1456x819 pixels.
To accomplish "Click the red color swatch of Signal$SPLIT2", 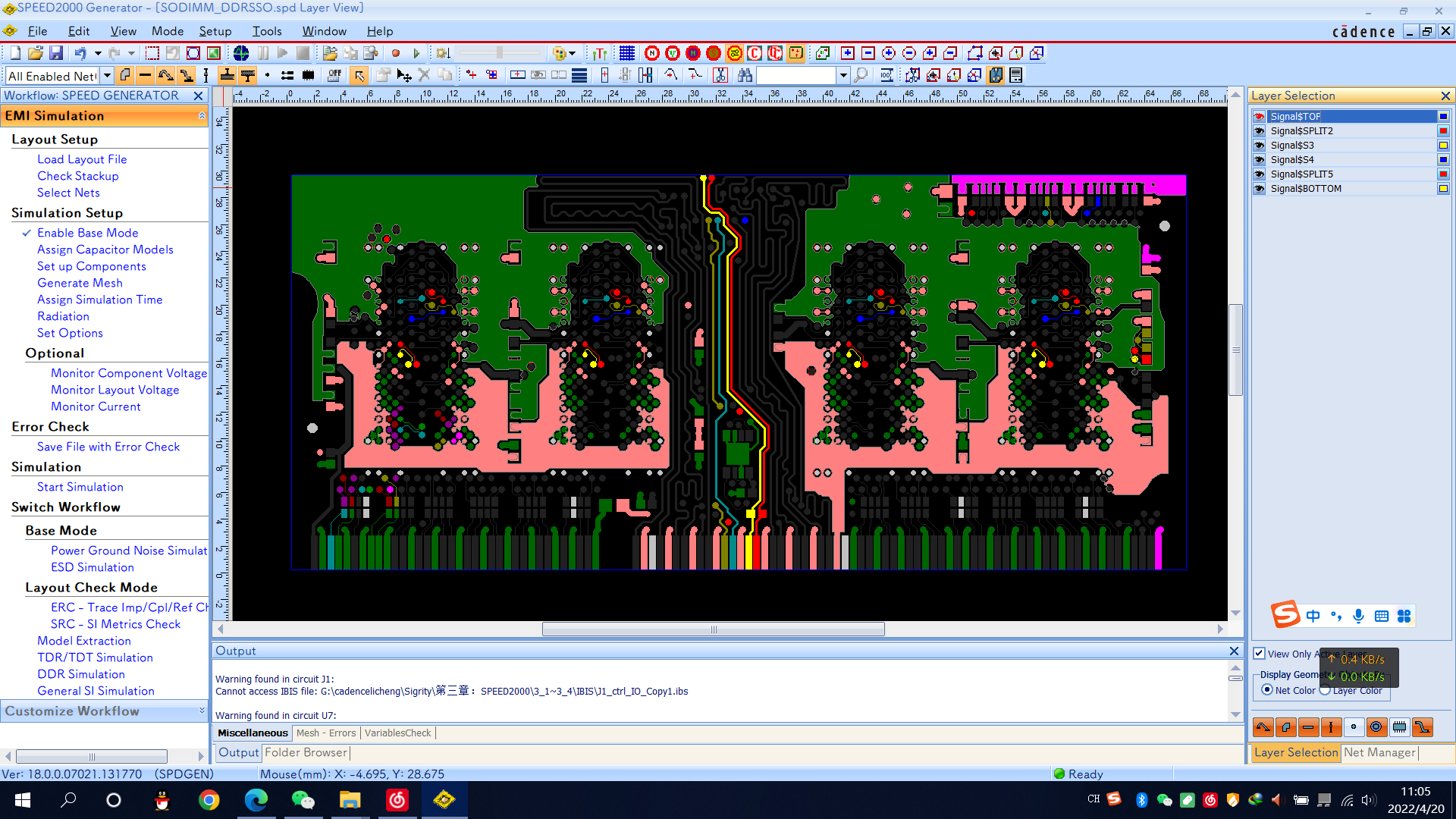I will coord(1443,131).
